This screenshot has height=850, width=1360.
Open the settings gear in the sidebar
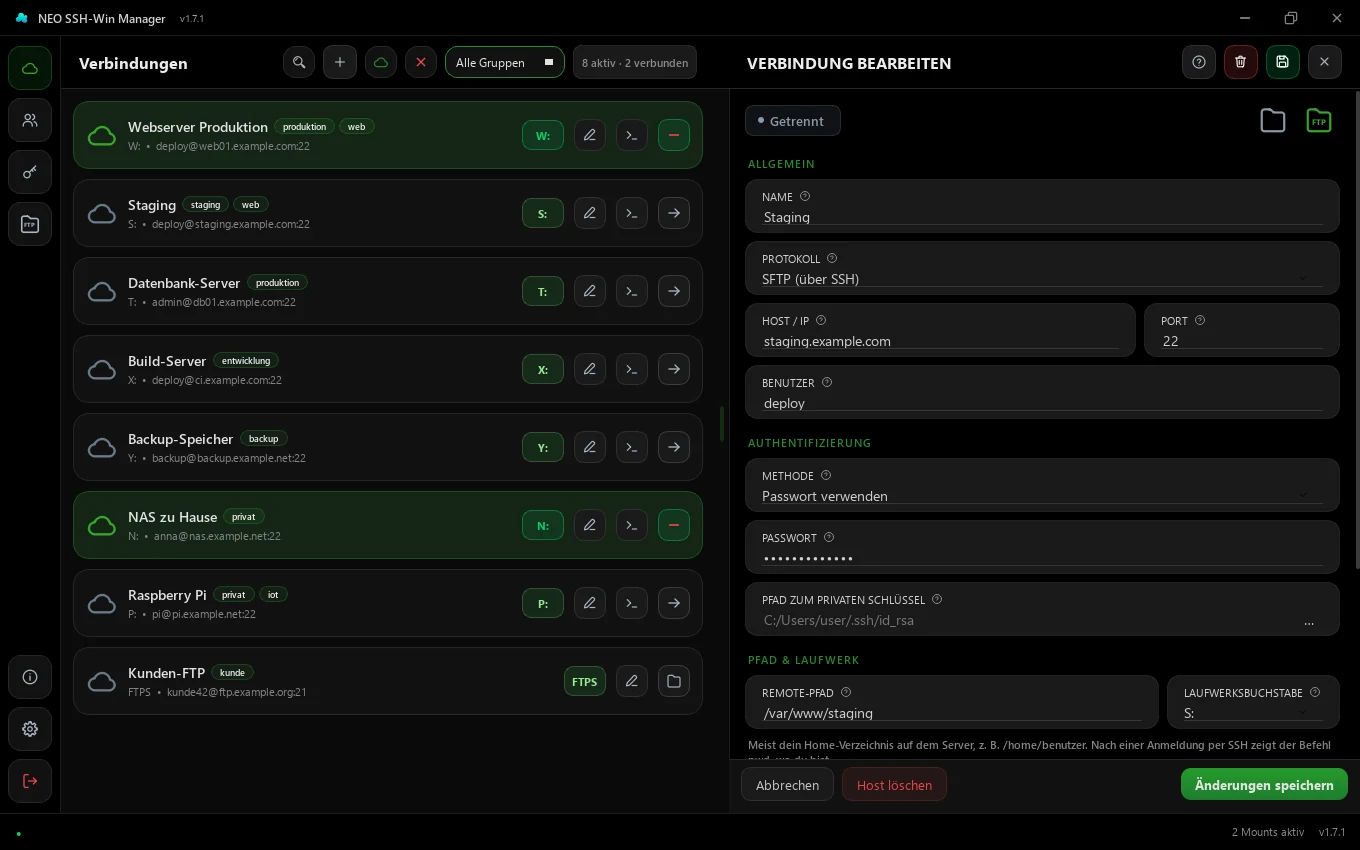tap(30, 729)
